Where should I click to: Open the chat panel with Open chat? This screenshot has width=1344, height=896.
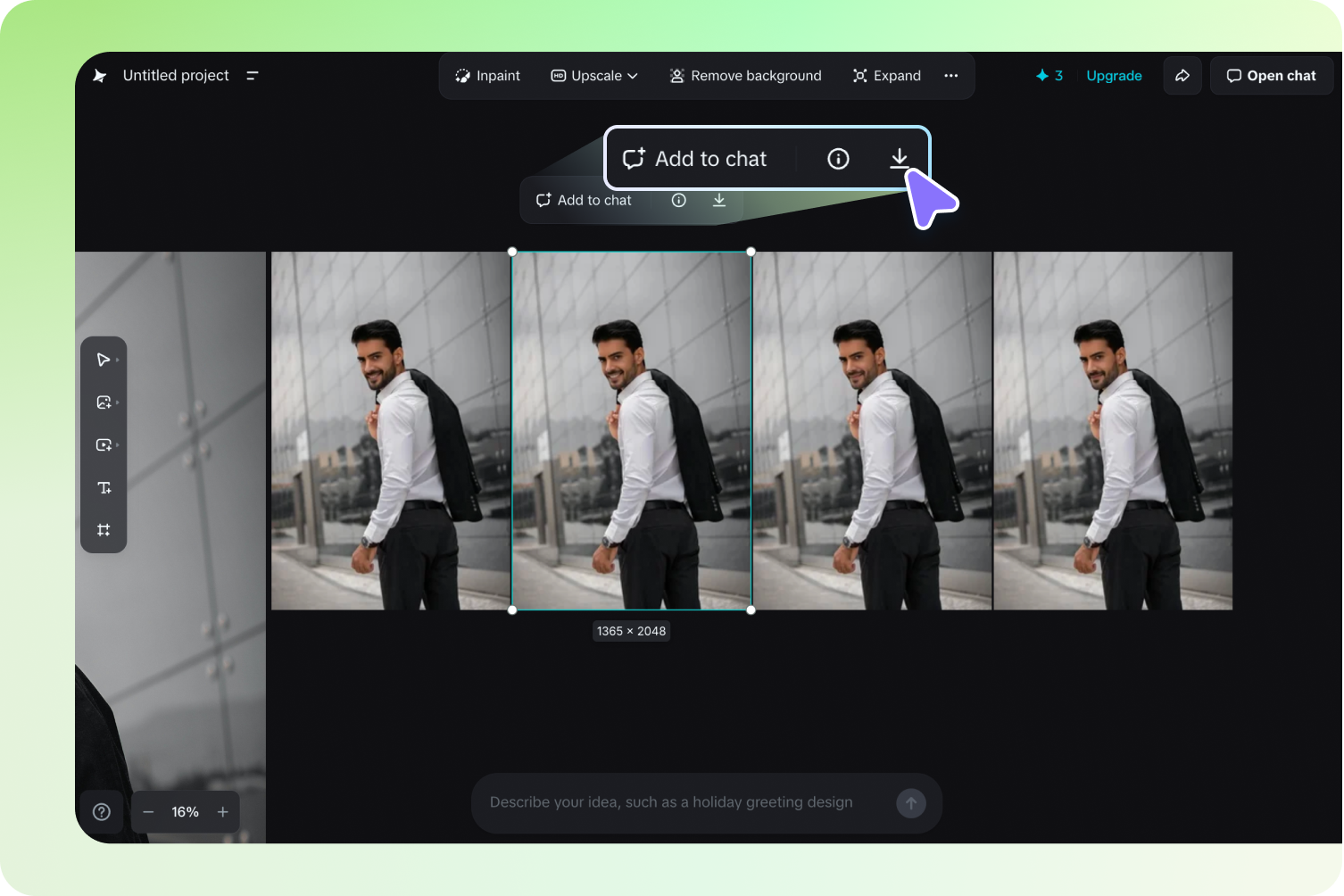coord(1272,76)
